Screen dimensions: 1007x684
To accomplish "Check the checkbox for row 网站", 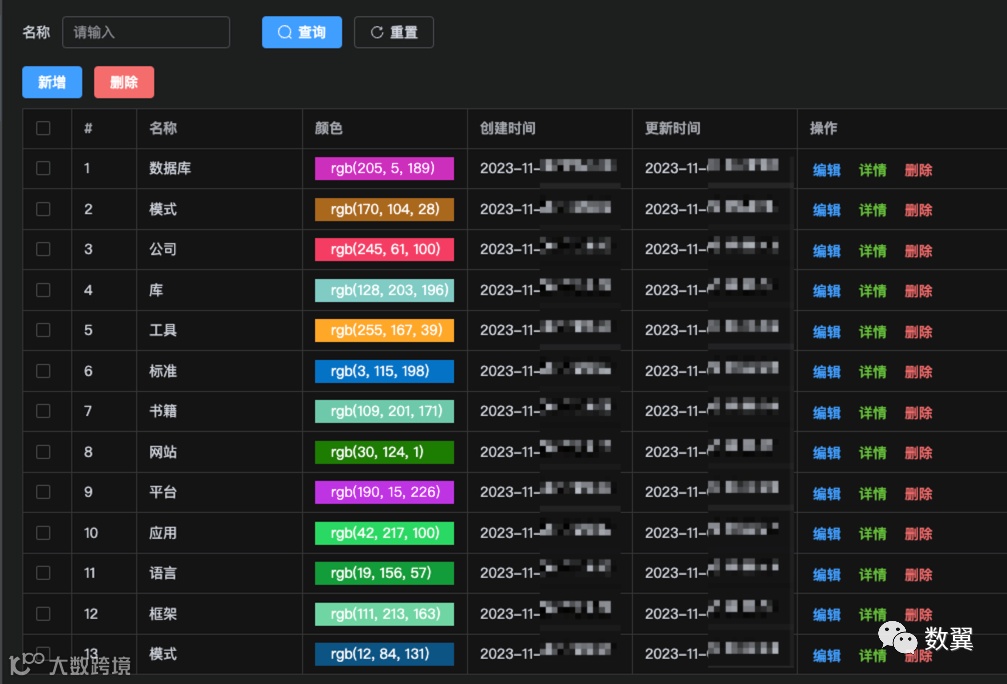I will coord(43,452).
